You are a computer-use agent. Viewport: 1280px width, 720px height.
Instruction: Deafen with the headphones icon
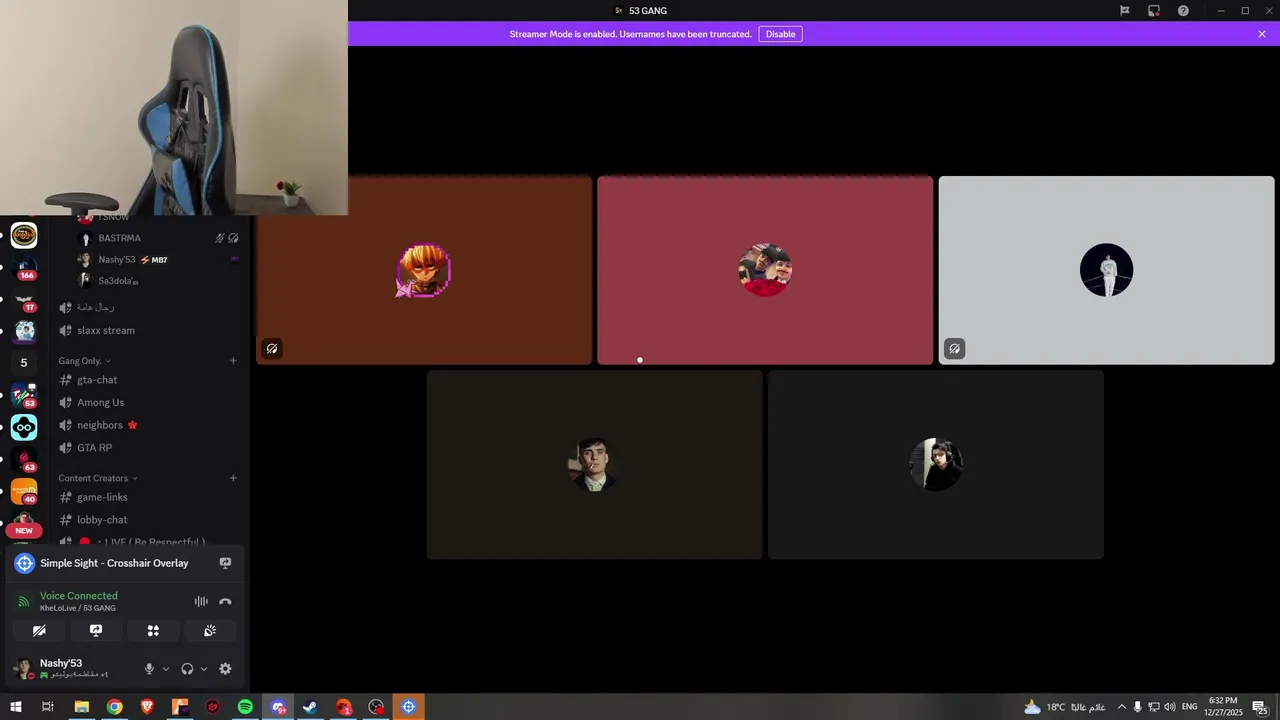187,669
